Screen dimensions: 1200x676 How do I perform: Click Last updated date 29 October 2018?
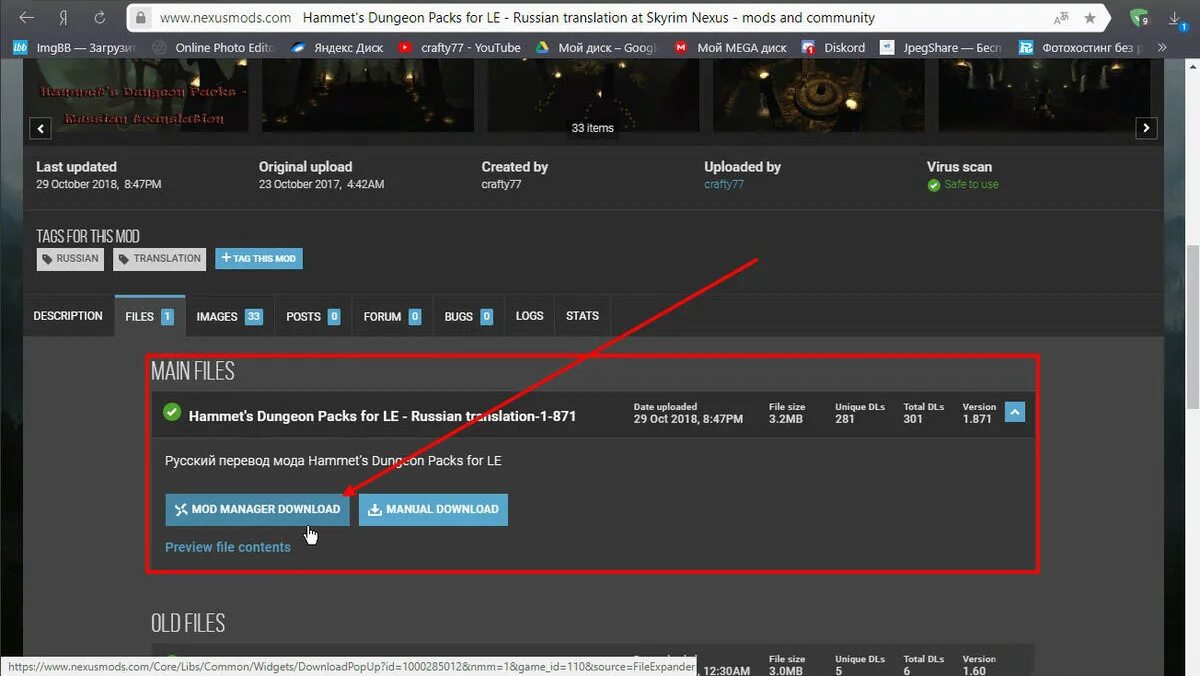coord(98,185)
